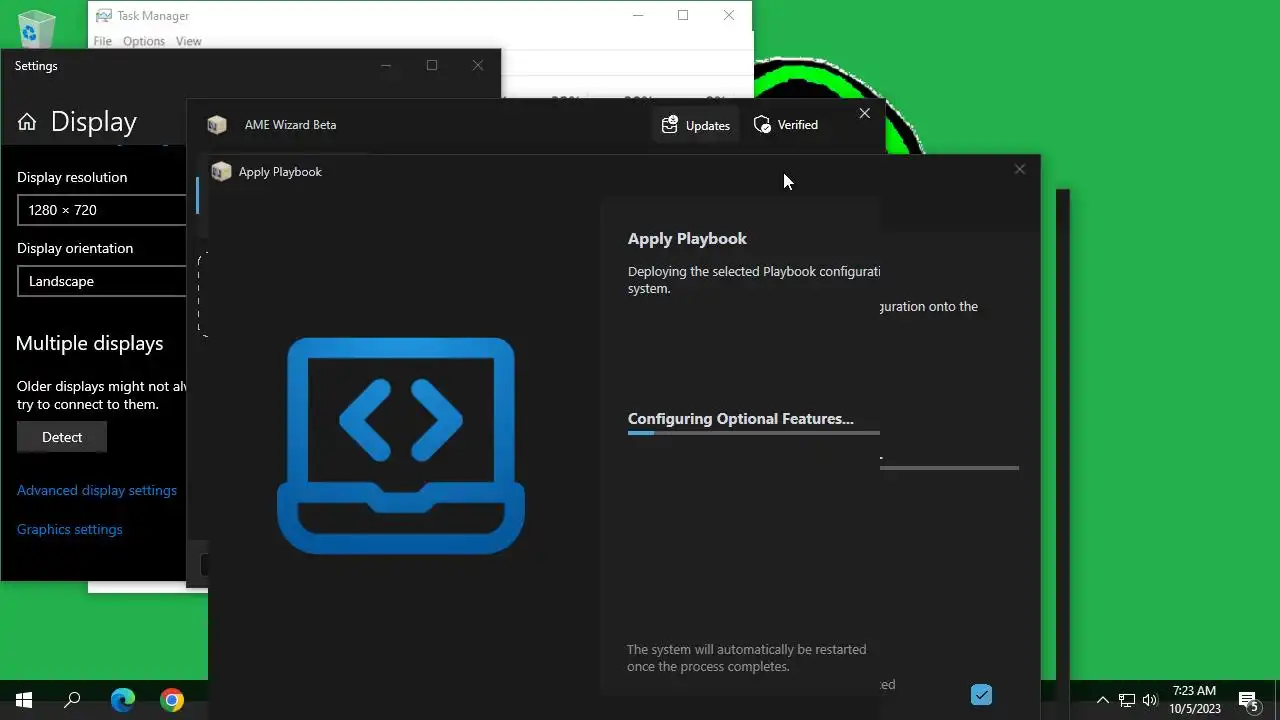
Task: Close the AME Wizard Beta window
Action: click(x=865, y=113)
